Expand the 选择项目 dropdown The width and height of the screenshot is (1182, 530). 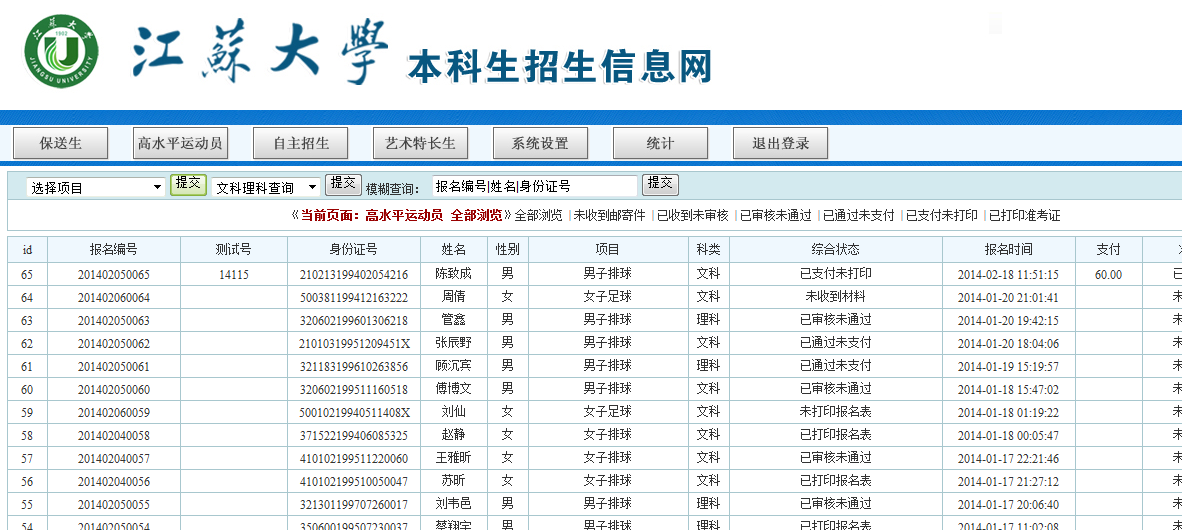tap(96, 188)
